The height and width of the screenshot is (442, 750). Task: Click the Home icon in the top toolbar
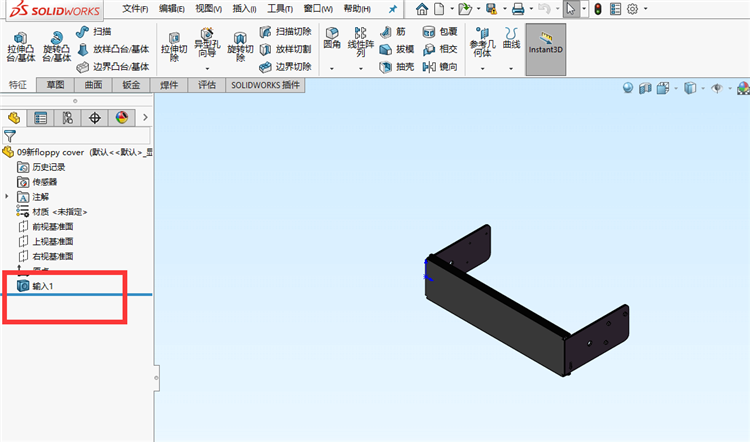(x=422, y=9)
